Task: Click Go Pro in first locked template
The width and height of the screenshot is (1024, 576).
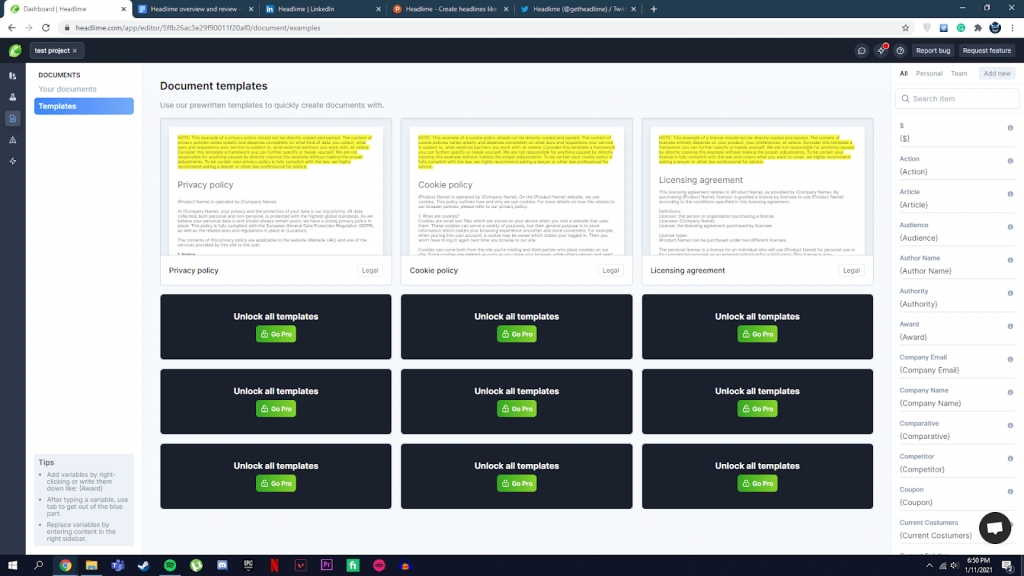Action: click(276, 334)
